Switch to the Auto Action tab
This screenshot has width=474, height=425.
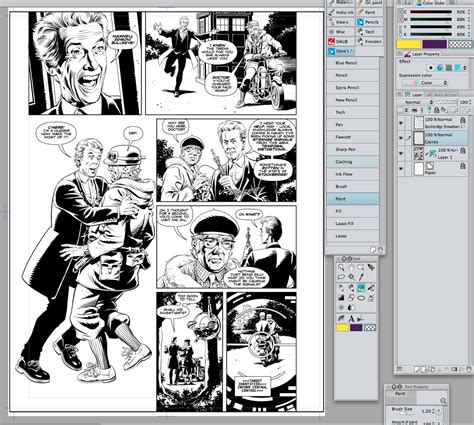[x=441, y=94]
